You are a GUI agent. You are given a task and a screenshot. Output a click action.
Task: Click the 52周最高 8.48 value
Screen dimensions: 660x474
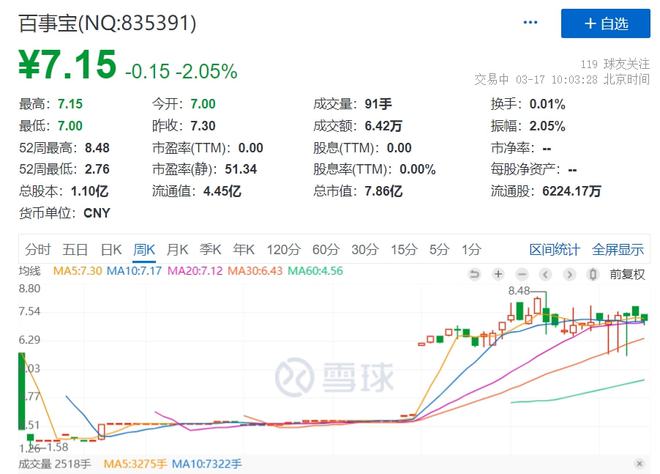(64, 148)
